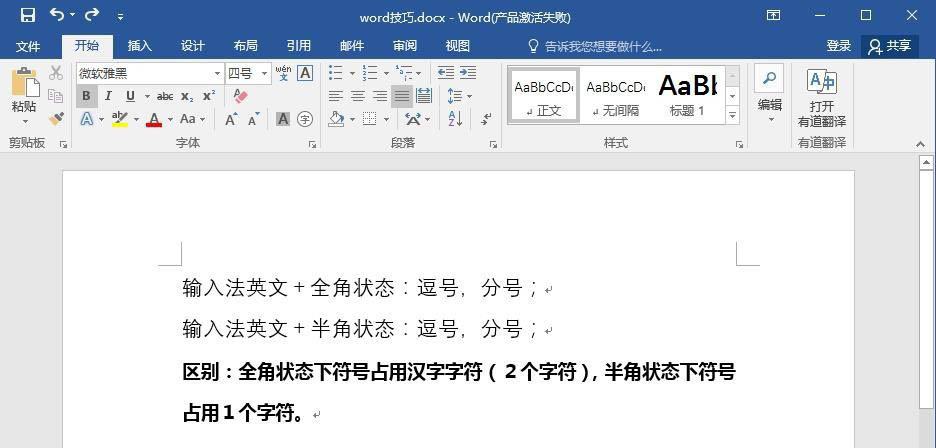Cut the selection with the scissors icon
936x448 pixels.
(56, 73)
